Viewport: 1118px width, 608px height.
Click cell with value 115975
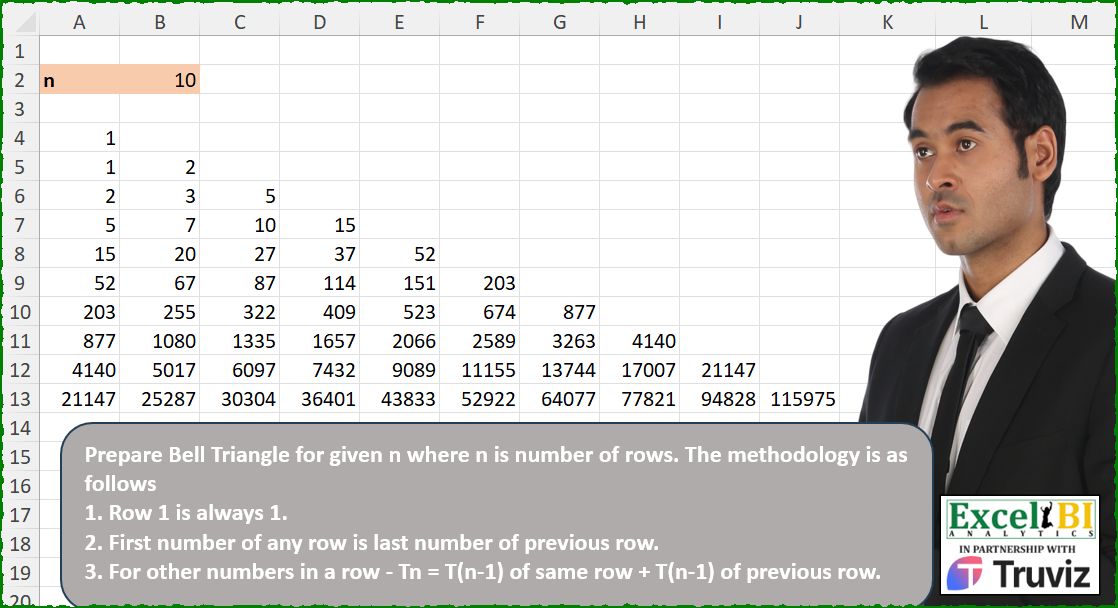point(799,398)
